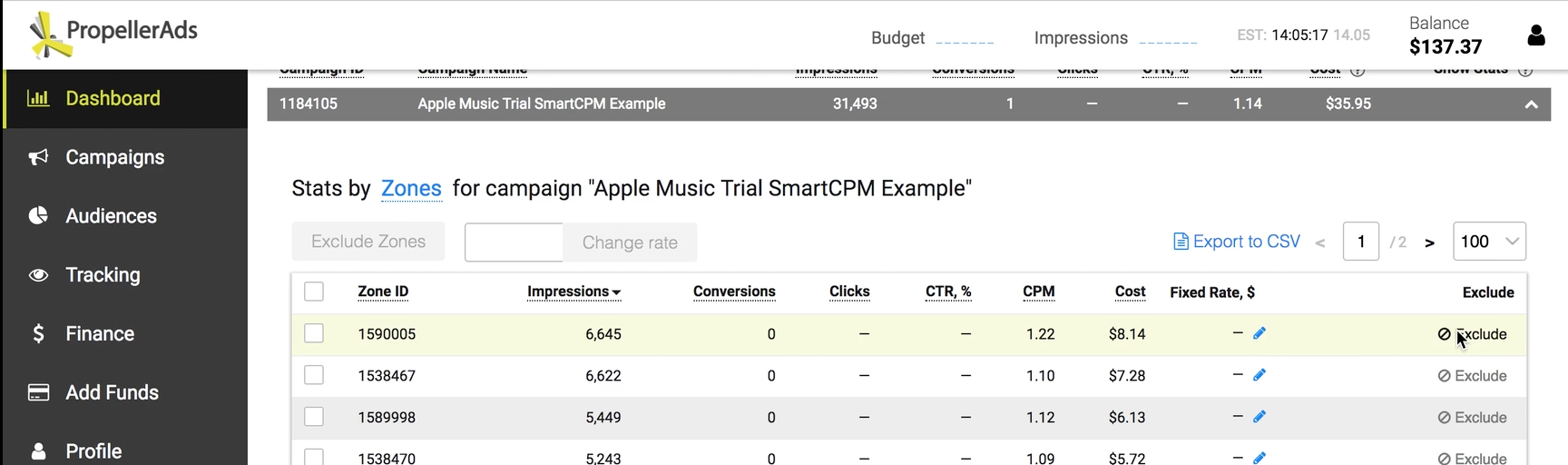The width and height of the screenshot is (1568, 465).
Task: Sort by CPM column in zones table
Action: coord(1039,292)
